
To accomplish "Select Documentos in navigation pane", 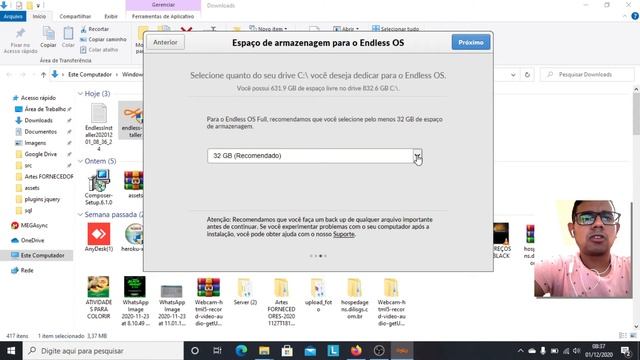I will (40, 132).
